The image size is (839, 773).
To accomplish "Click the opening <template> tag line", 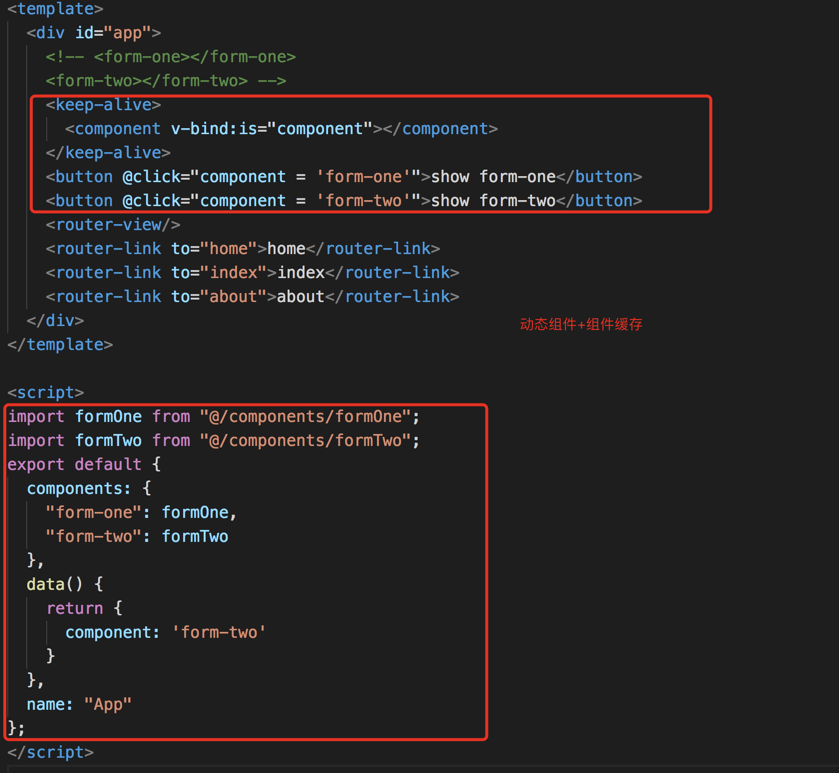I will point(55,9).
